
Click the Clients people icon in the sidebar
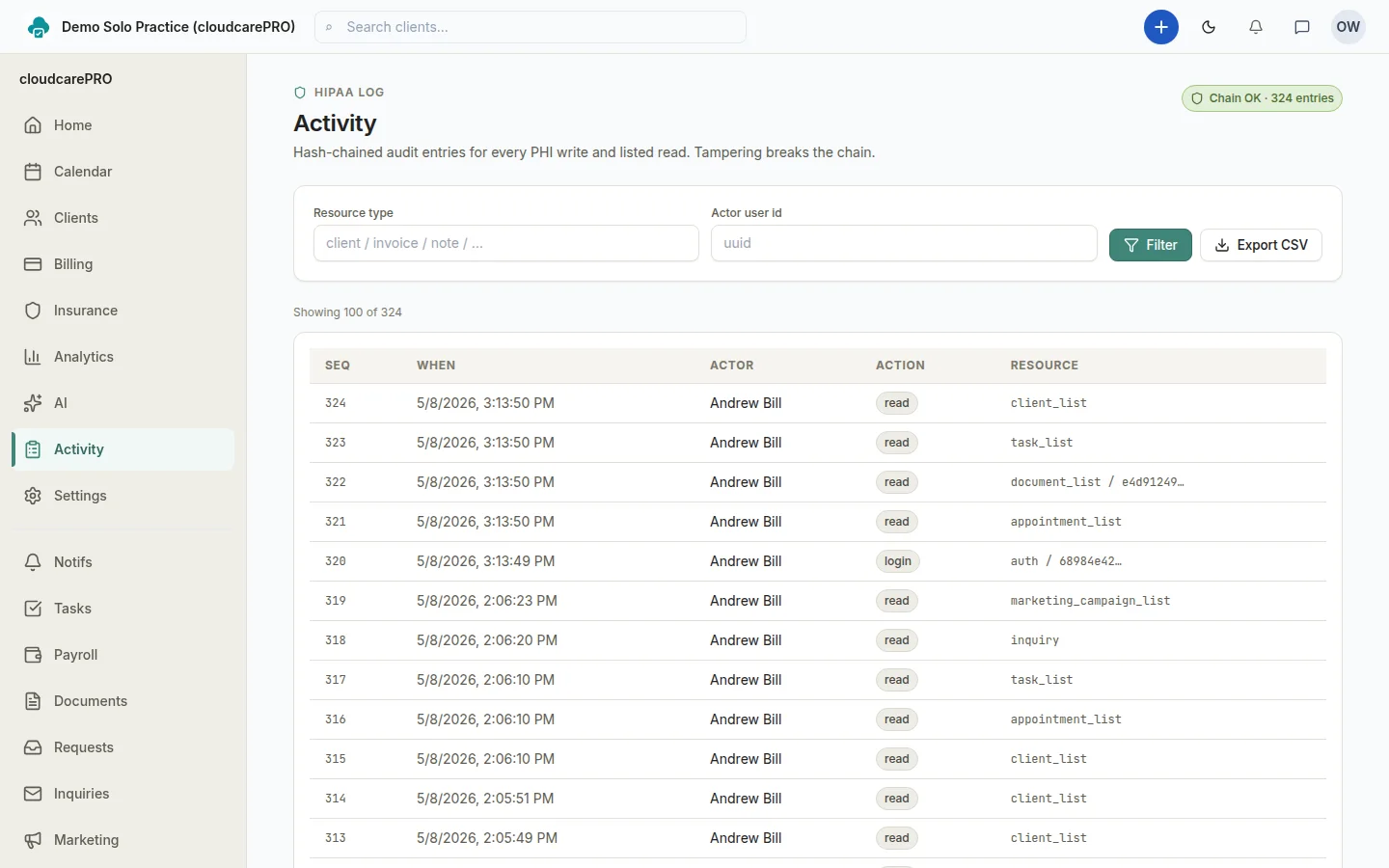[33, 218]
